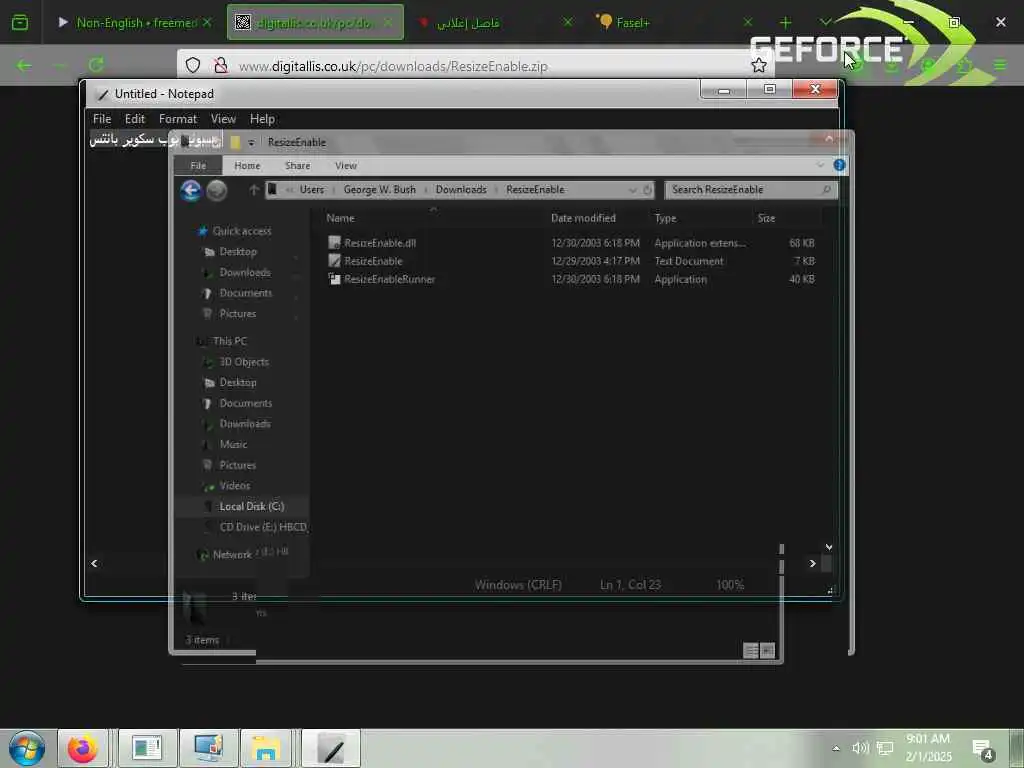
Task: Reload the page in the browser
Action: (x=97, y=65)
